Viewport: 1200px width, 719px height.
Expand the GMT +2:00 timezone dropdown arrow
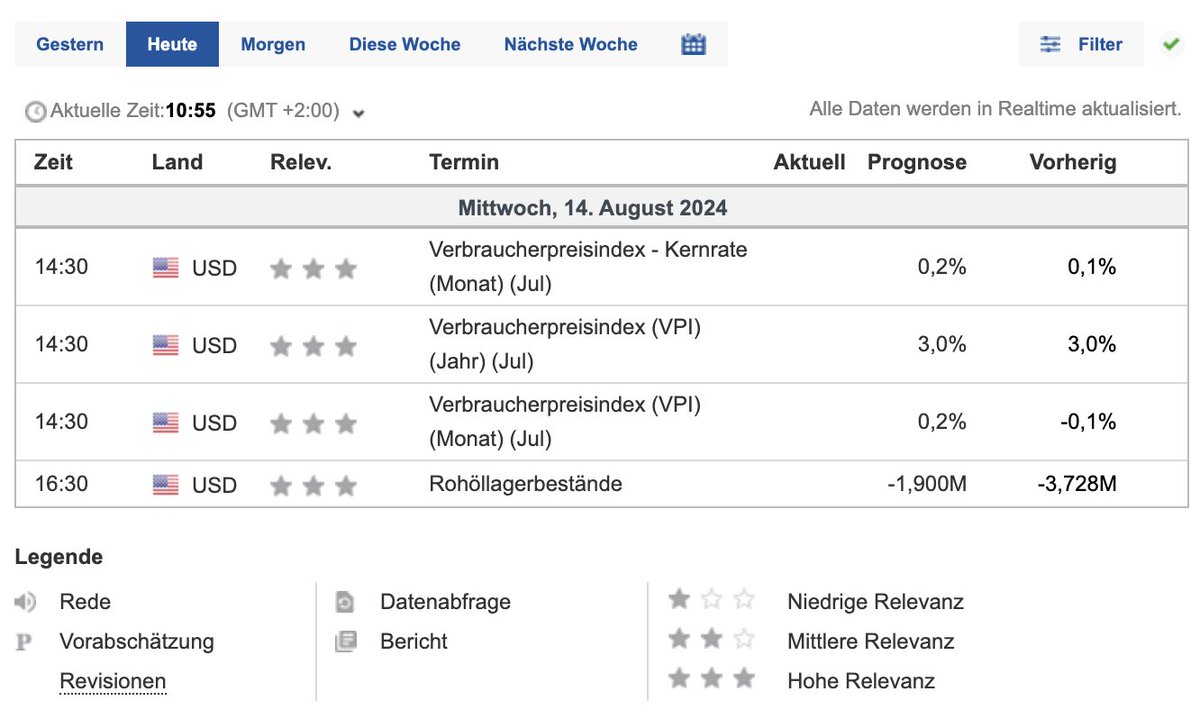click(x=359, y=113)
